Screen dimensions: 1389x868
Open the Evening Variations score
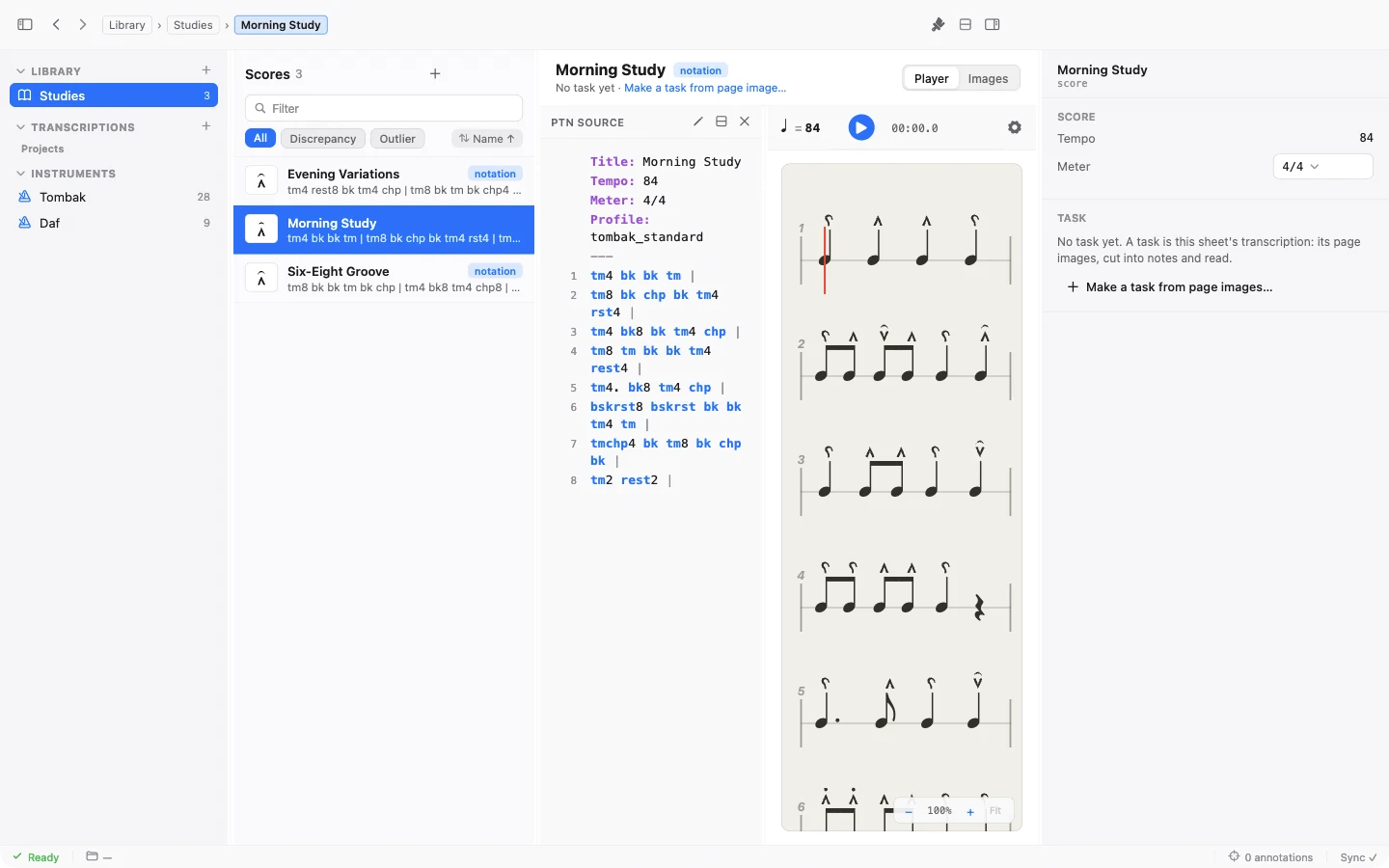(x=384, y=181)
